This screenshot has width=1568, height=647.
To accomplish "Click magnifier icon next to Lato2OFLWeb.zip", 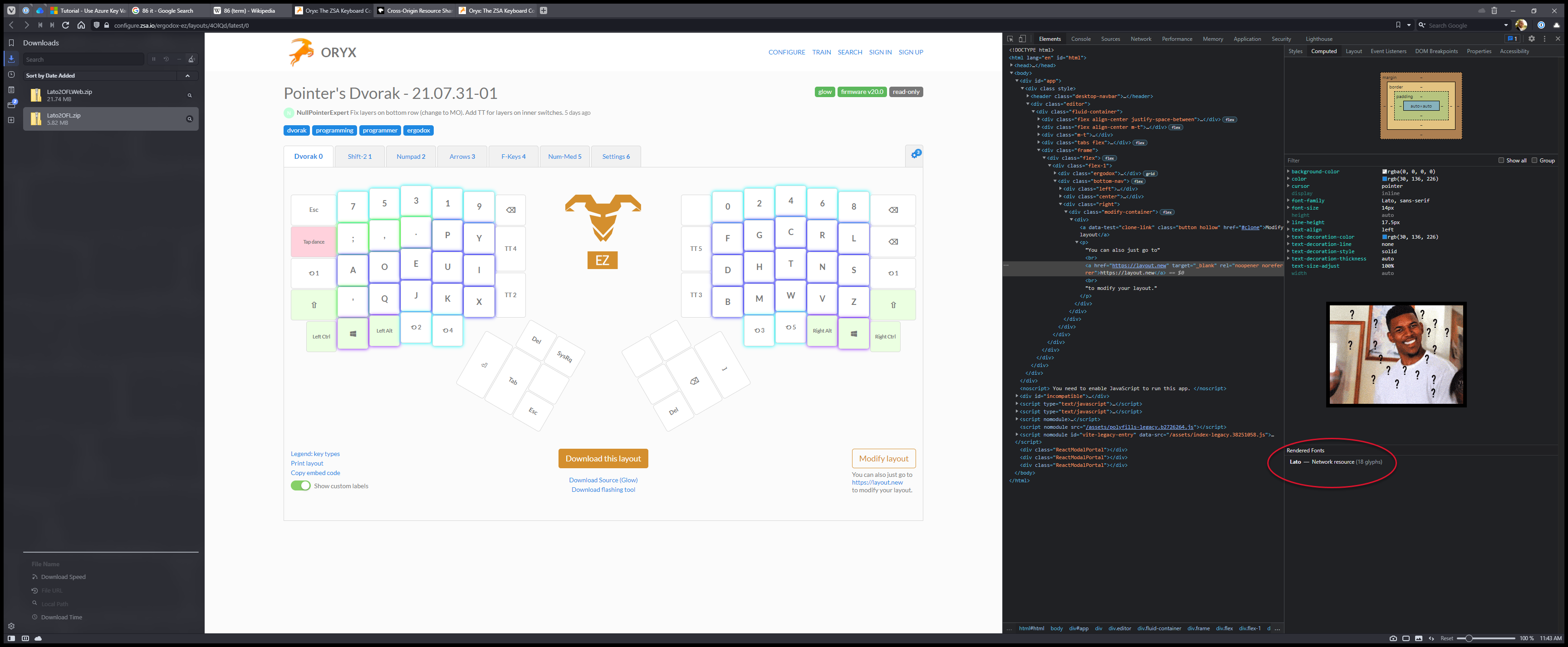I will tap(189, 96).
